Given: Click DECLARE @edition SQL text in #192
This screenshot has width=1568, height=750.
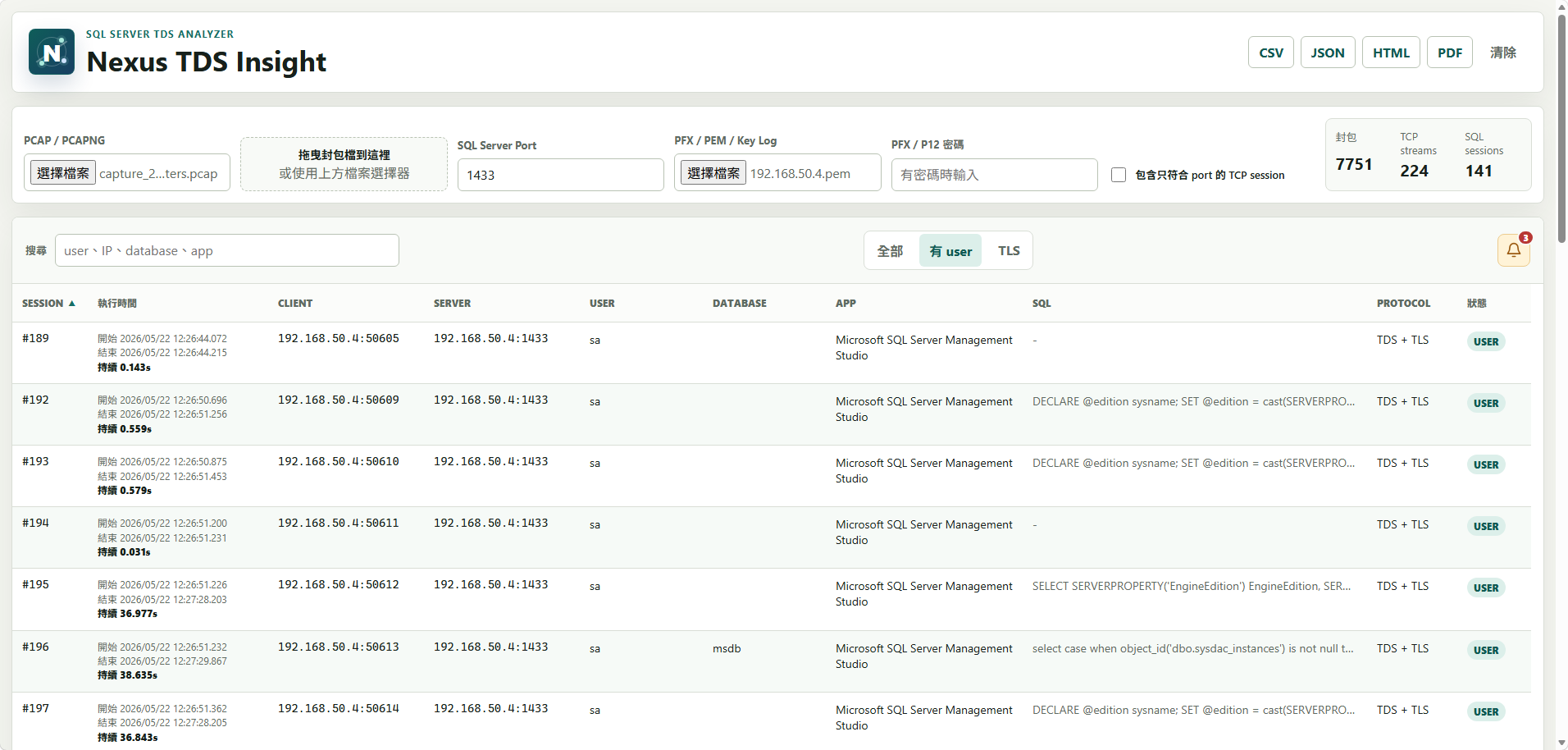Looking at the screenshot, I should [1194, 401].
